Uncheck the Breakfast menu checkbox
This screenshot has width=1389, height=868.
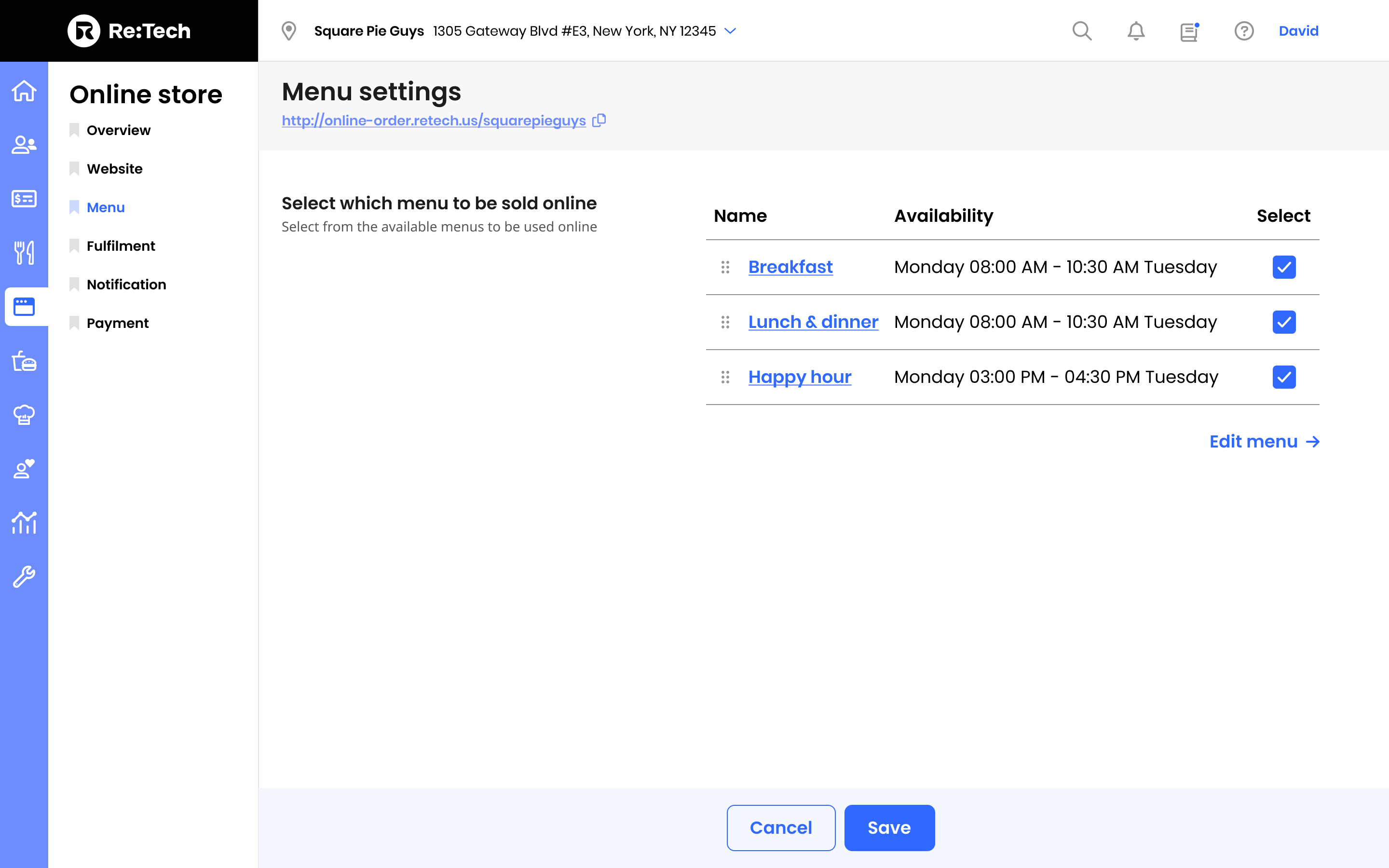1284,267
